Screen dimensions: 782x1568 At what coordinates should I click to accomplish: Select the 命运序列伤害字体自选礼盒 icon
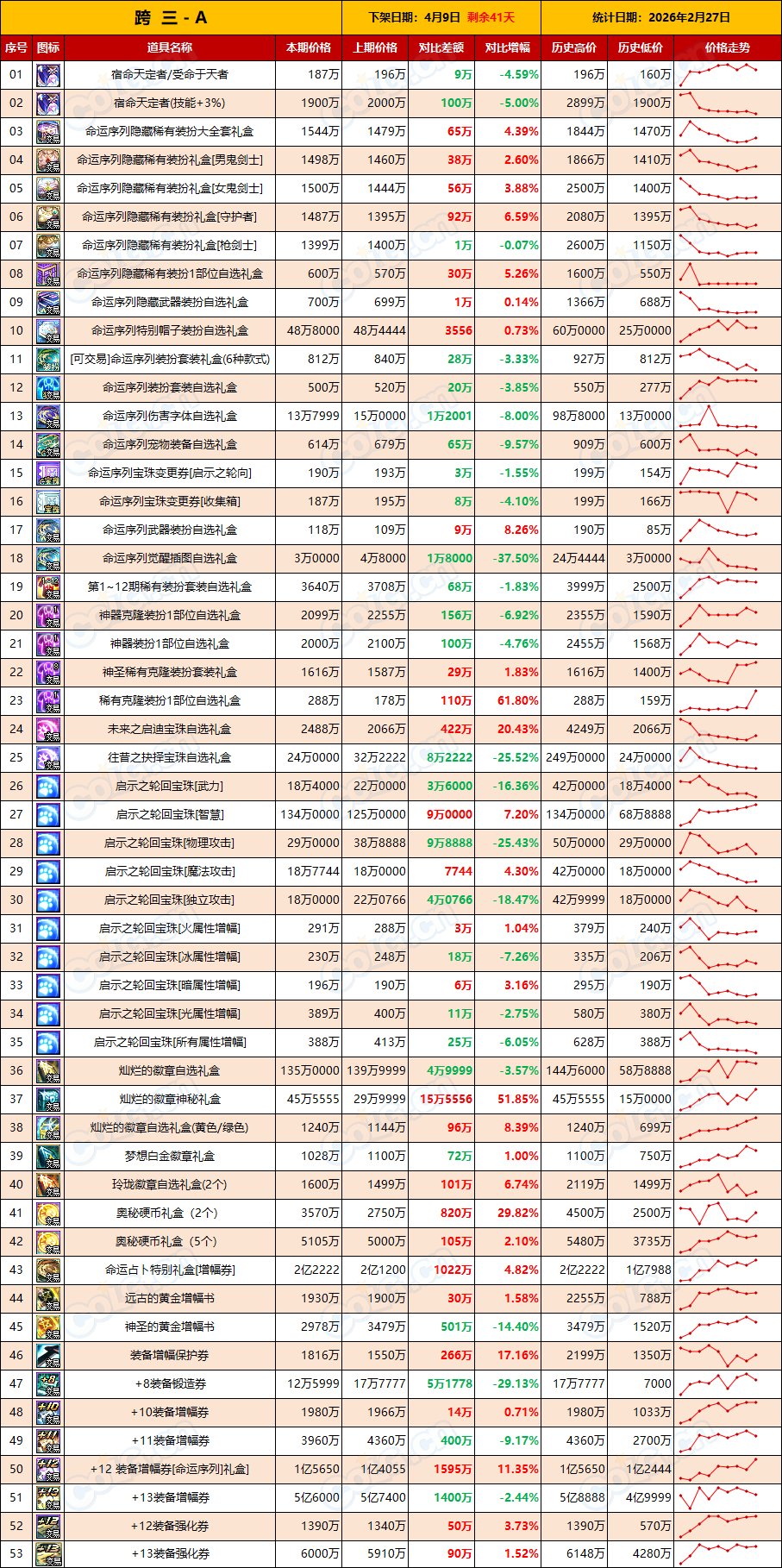48,417
